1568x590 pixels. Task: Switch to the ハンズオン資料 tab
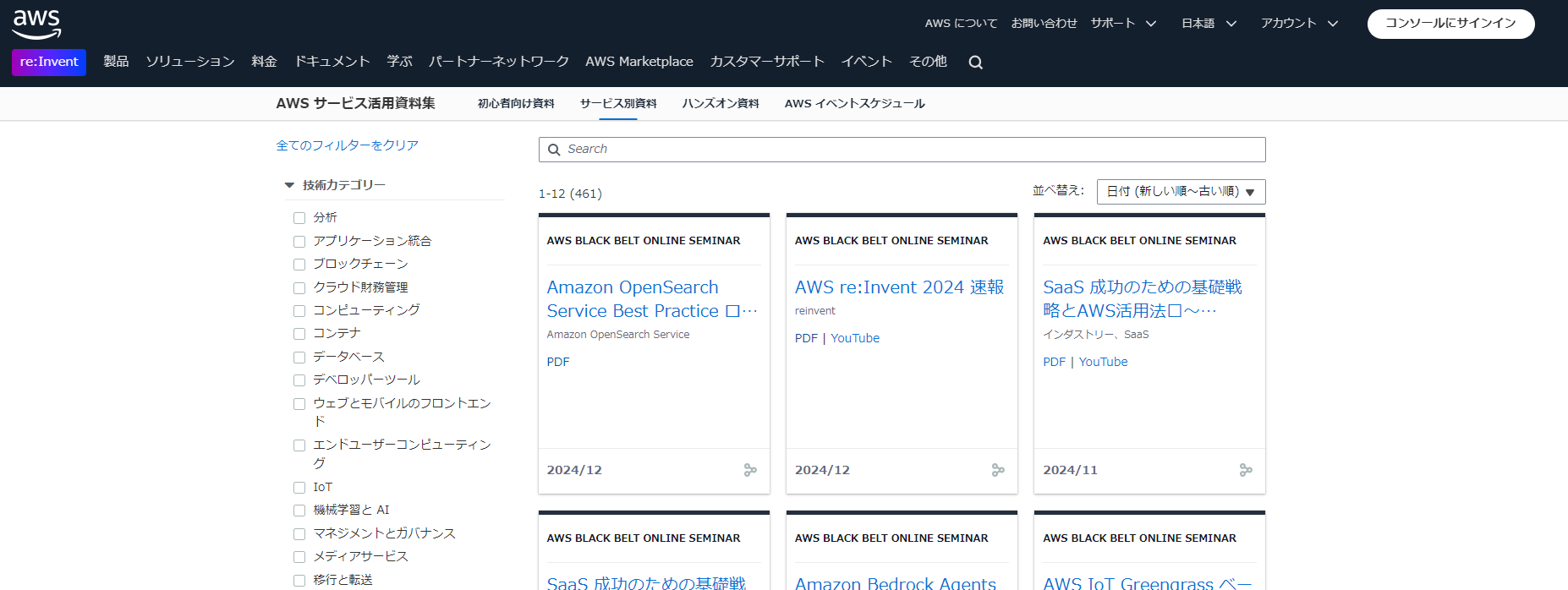(x=721, y=103)
